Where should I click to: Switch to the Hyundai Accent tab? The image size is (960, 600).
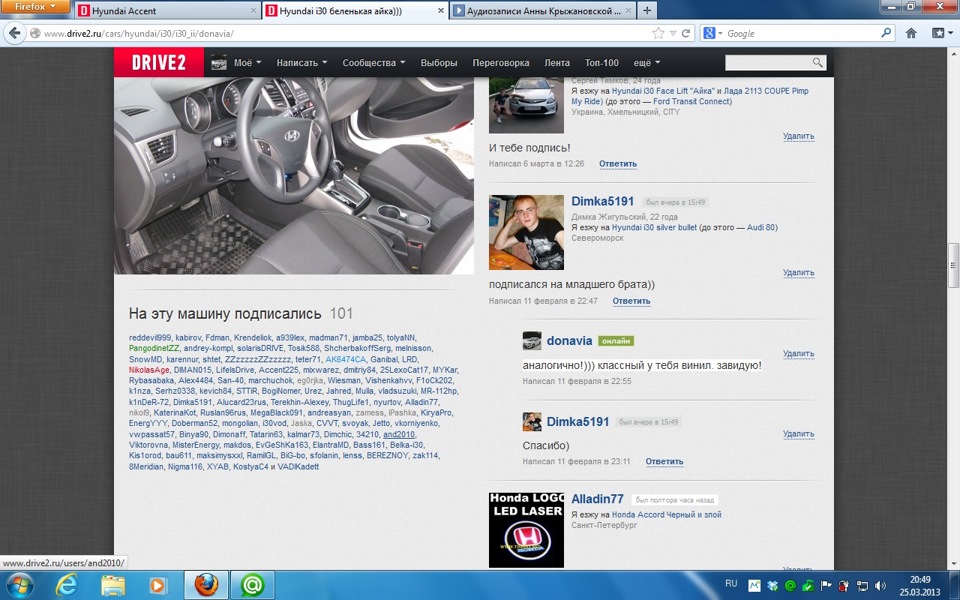(x=167, y=10)
